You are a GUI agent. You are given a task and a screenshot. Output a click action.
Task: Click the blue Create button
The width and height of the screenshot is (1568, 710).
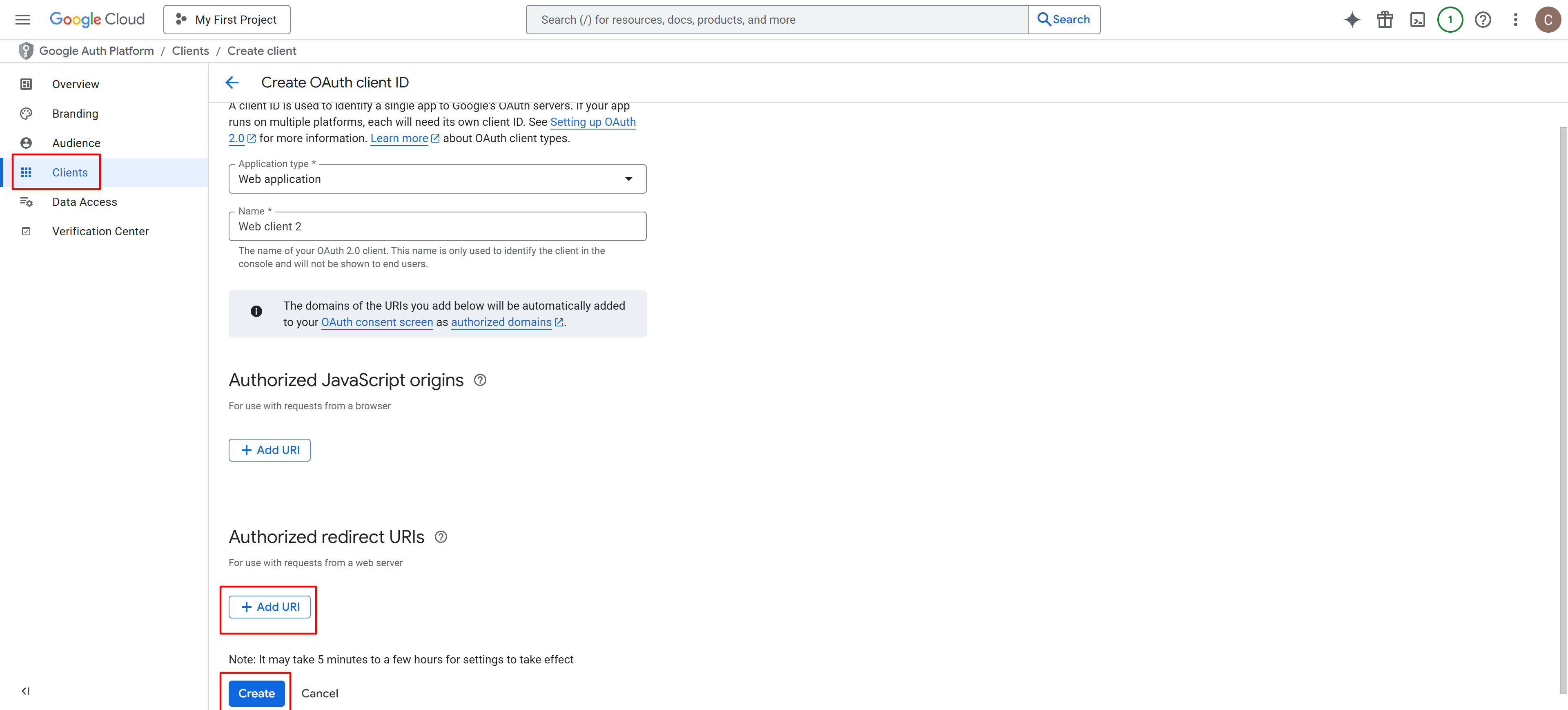click(x=256, y=693)
